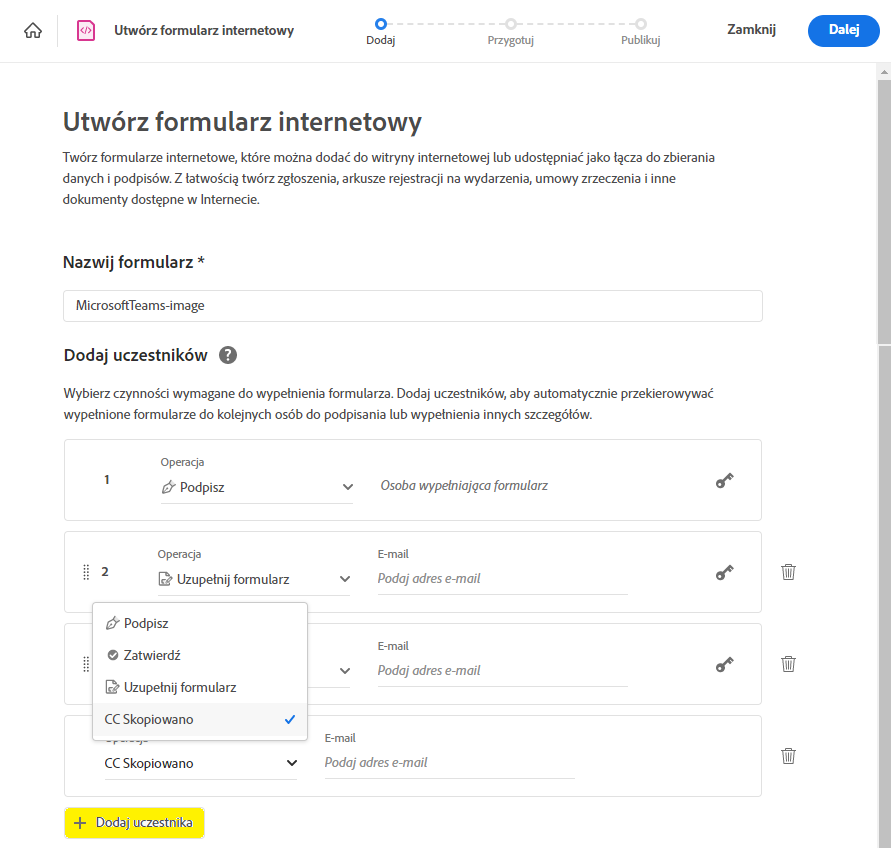Go to the Przygotuj step marker
Screen dimensions: 891x848
(x=510, y=23)
